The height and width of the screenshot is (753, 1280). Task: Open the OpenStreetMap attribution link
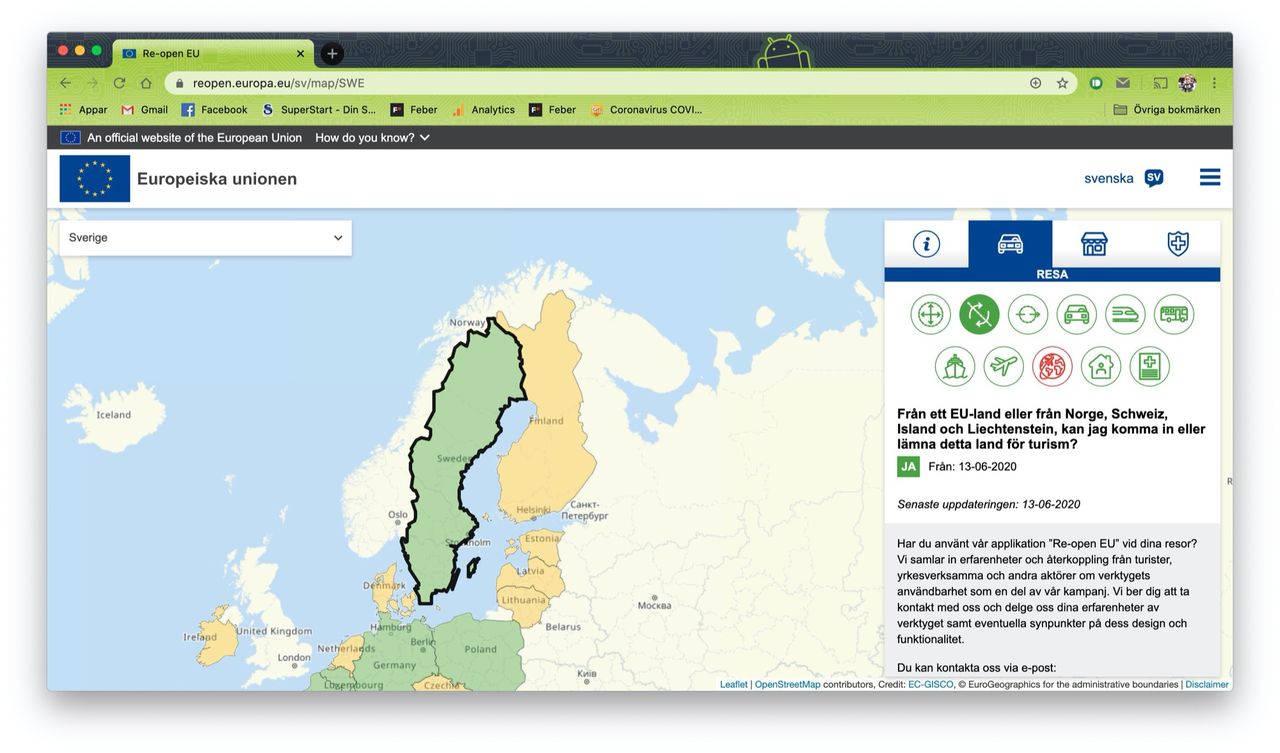click(787, 685)
